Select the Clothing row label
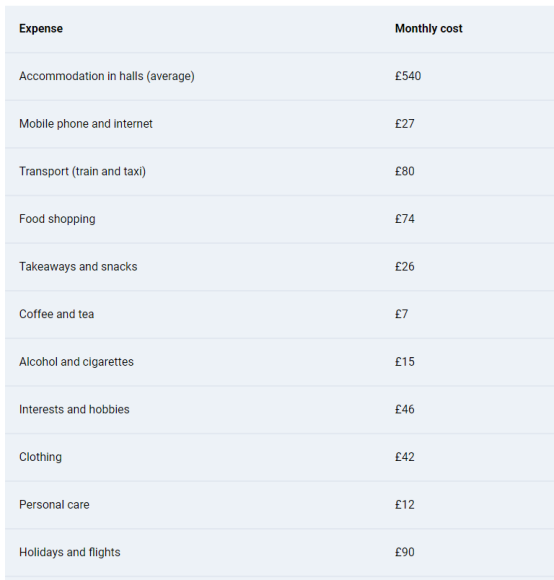This screenshot has height=580, width=554. click(x=40, y=457)
